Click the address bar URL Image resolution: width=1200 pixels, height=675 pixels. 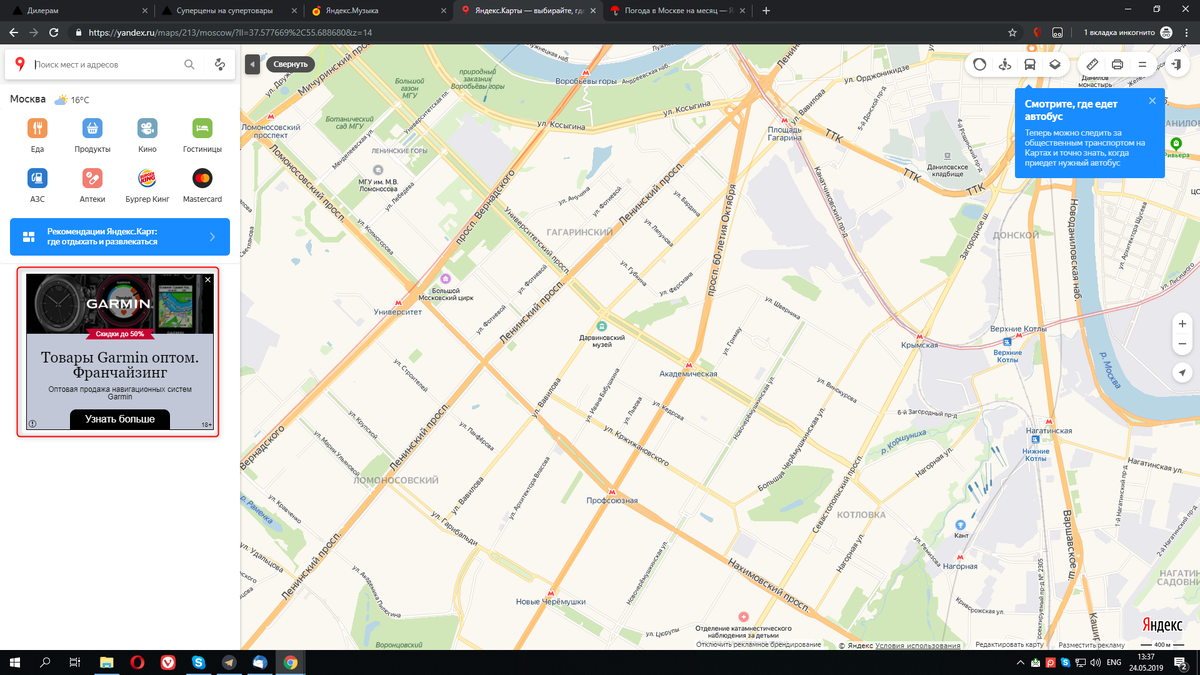click(x=230, y=32)
